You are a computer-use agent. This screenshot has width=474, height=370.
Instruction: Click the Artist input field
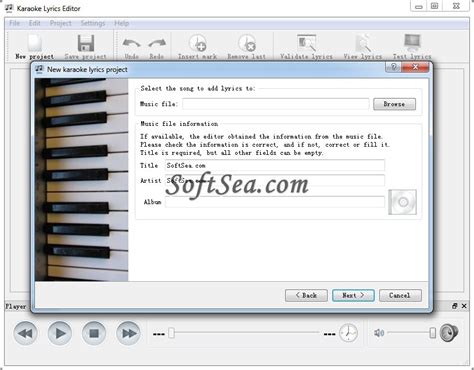coord(275,180)
